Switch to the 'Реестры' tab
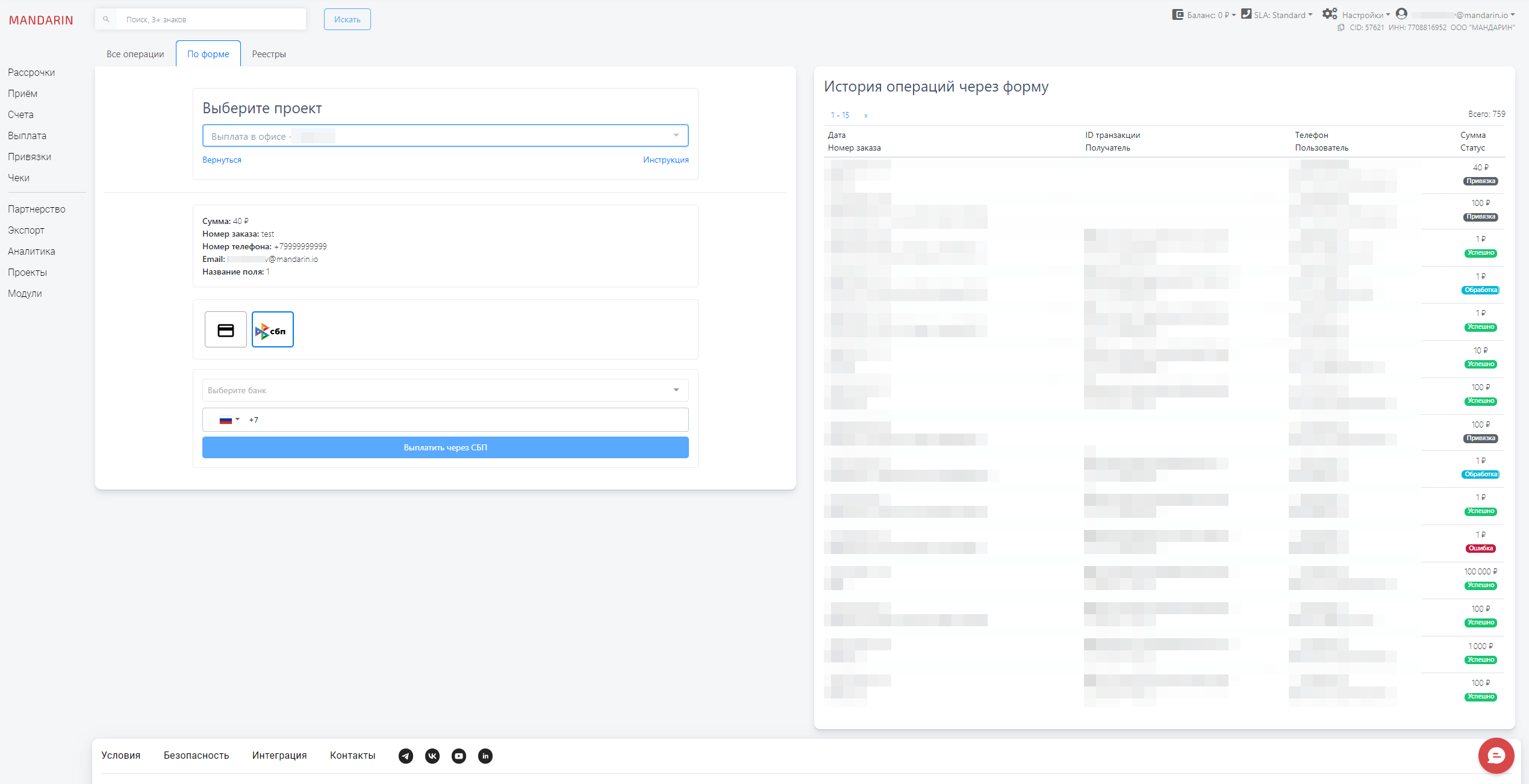 pos(269,54)
